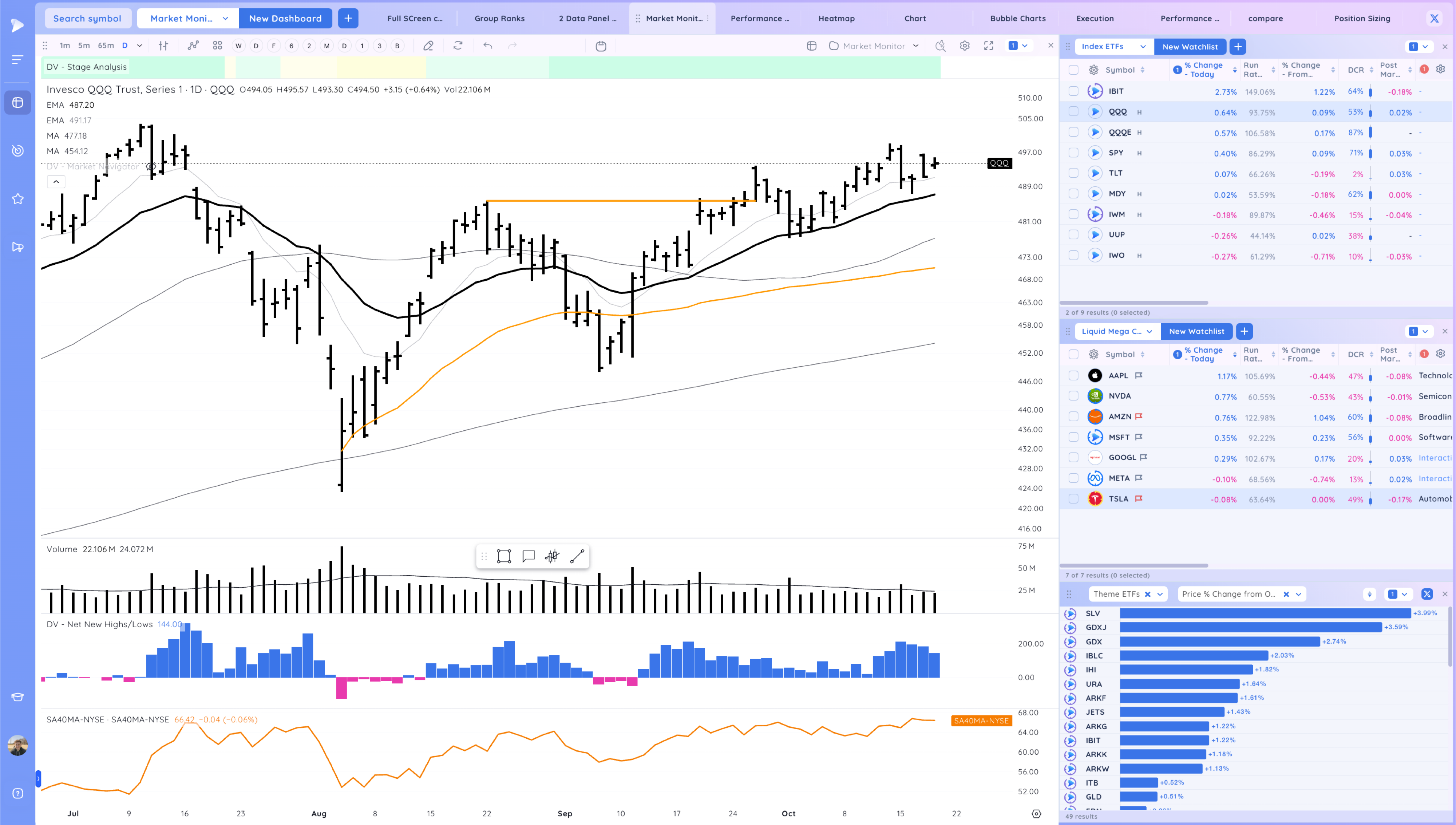Open the calendar date picker icon
This screenshot has height=825, width=1456.
coord(601,46)
